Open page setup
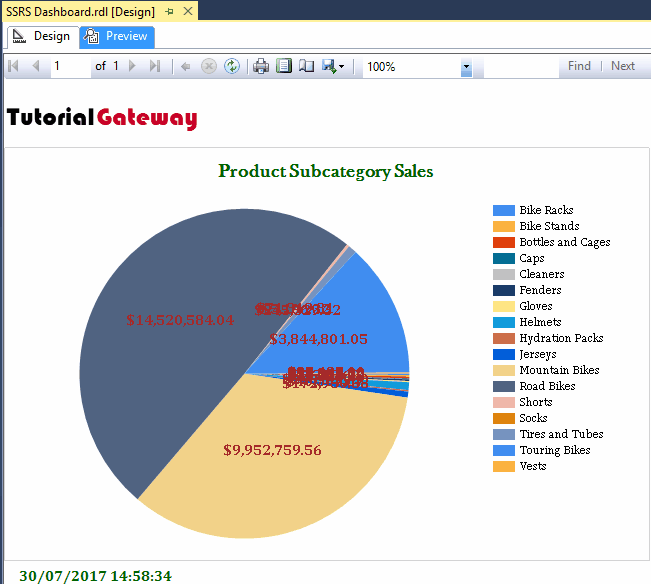Viewport: 651px width, 584px height. pyautogui.click(x=306, y=66)
